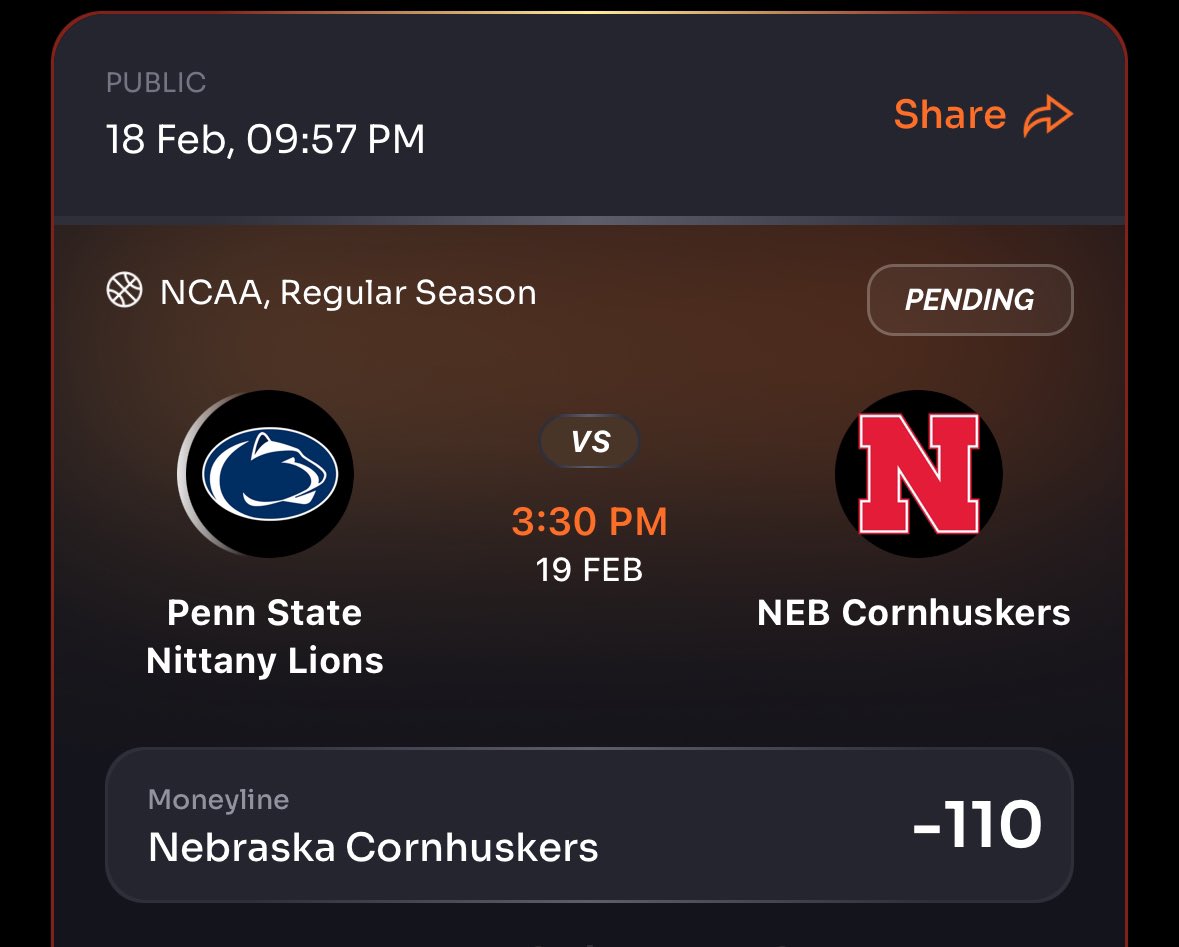Tap the NCAA, Regular Season label
1179x947 pixels.
point(348,292)
